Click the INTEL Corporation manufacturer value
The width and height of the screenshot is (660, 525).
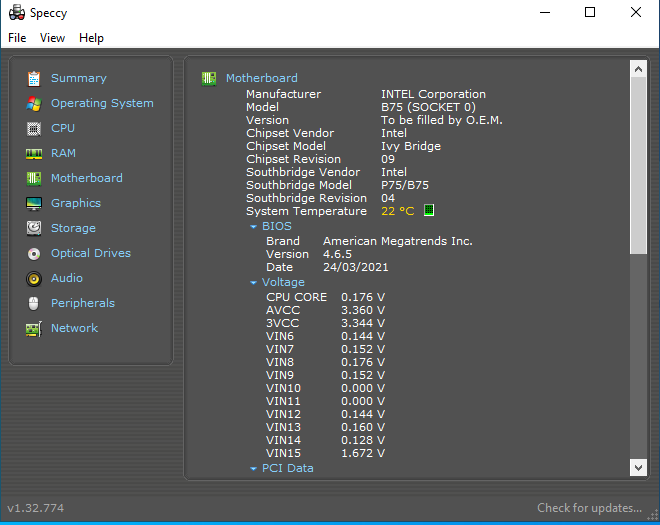coord(433,94)
